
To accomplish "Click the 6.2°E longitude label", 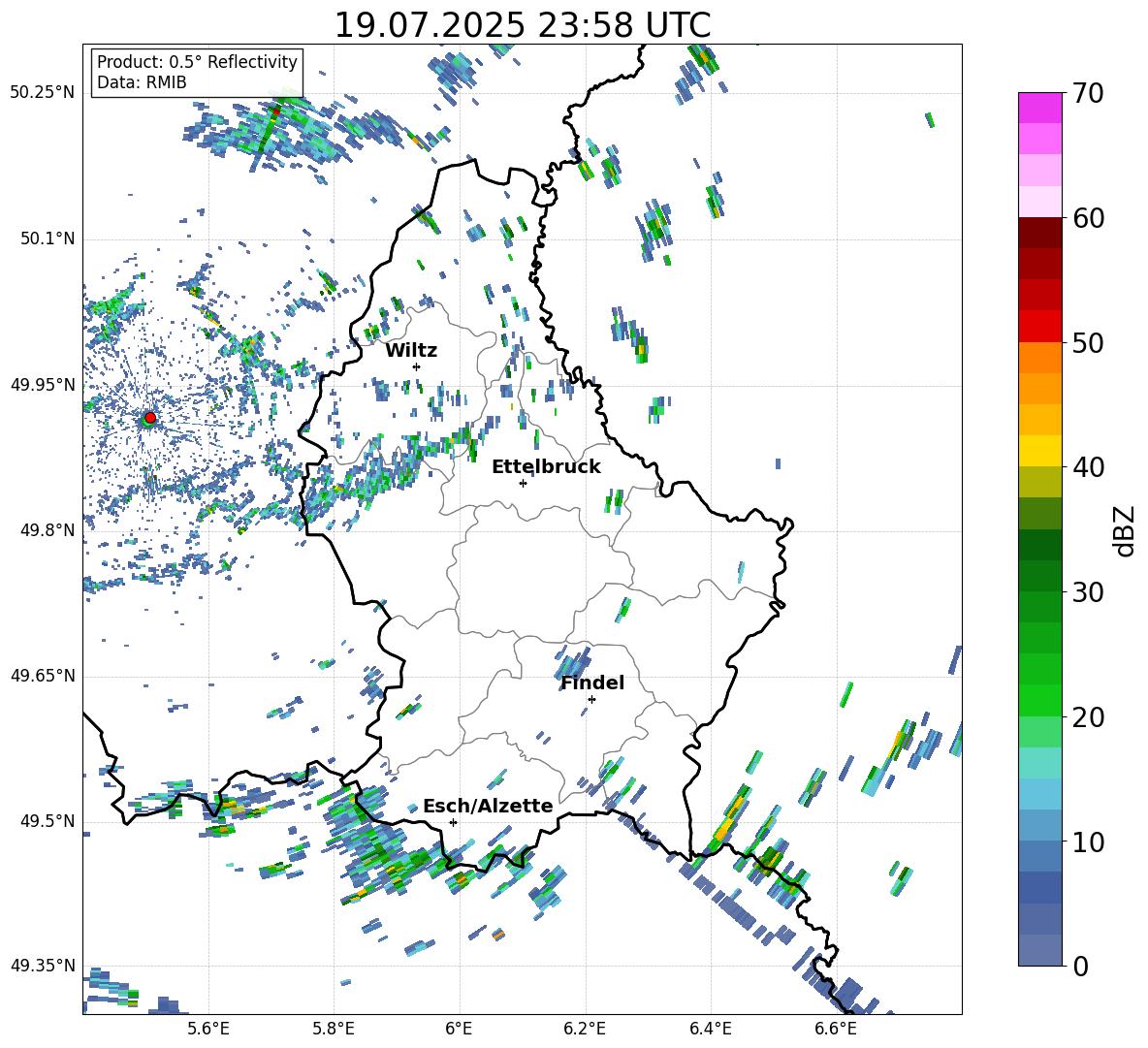I will (585, 1029).
